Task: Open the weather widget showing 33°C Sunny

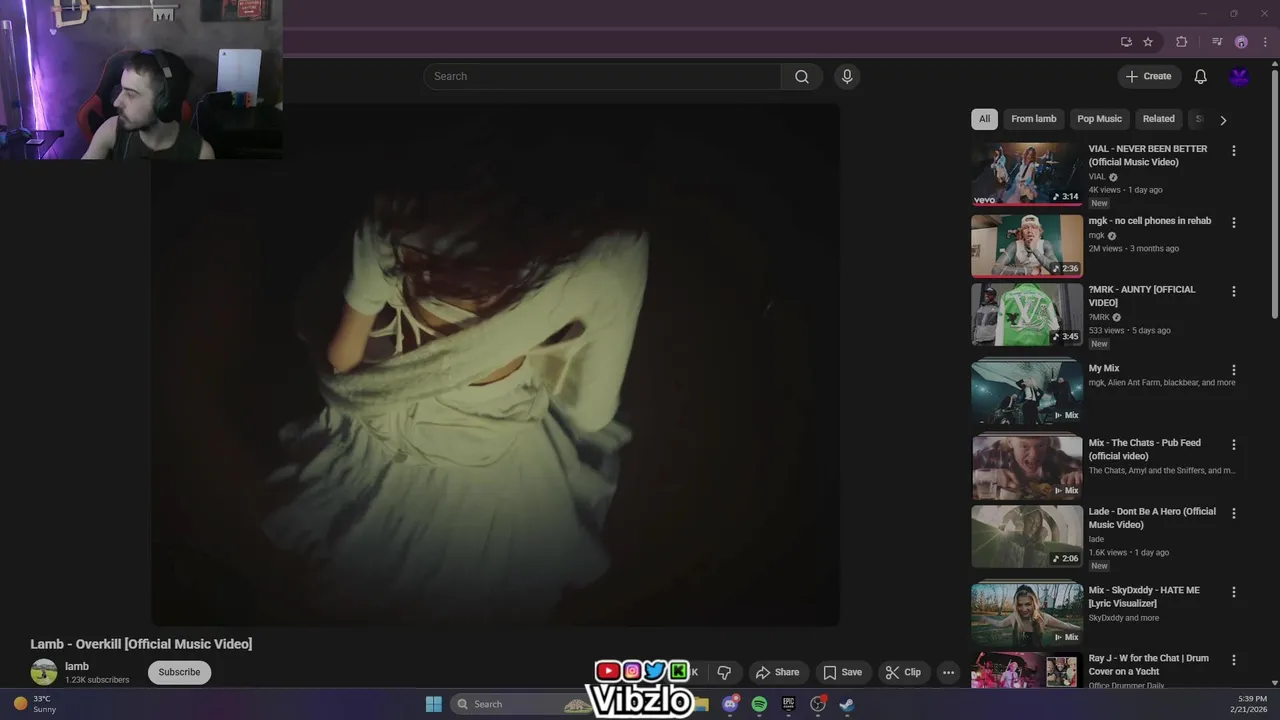Action: pos(35,704)
